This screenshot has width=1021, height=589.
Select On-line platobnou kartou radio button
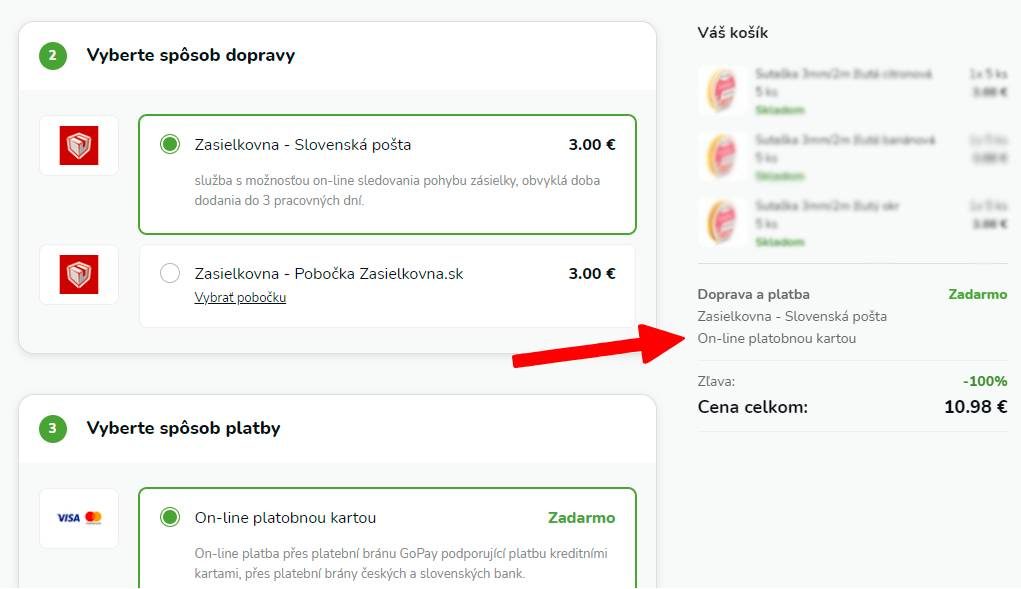(x=170, y=517)
